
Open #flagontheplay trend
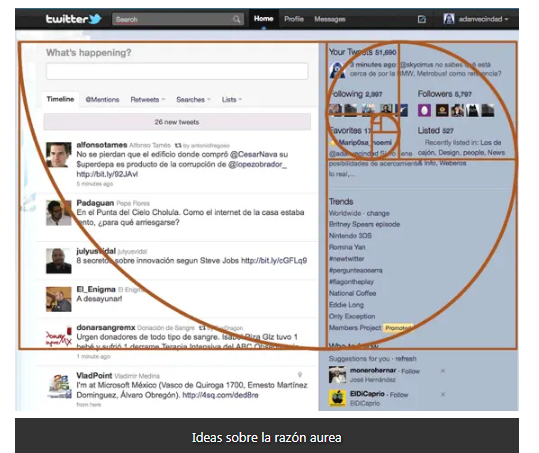(351, 282)
